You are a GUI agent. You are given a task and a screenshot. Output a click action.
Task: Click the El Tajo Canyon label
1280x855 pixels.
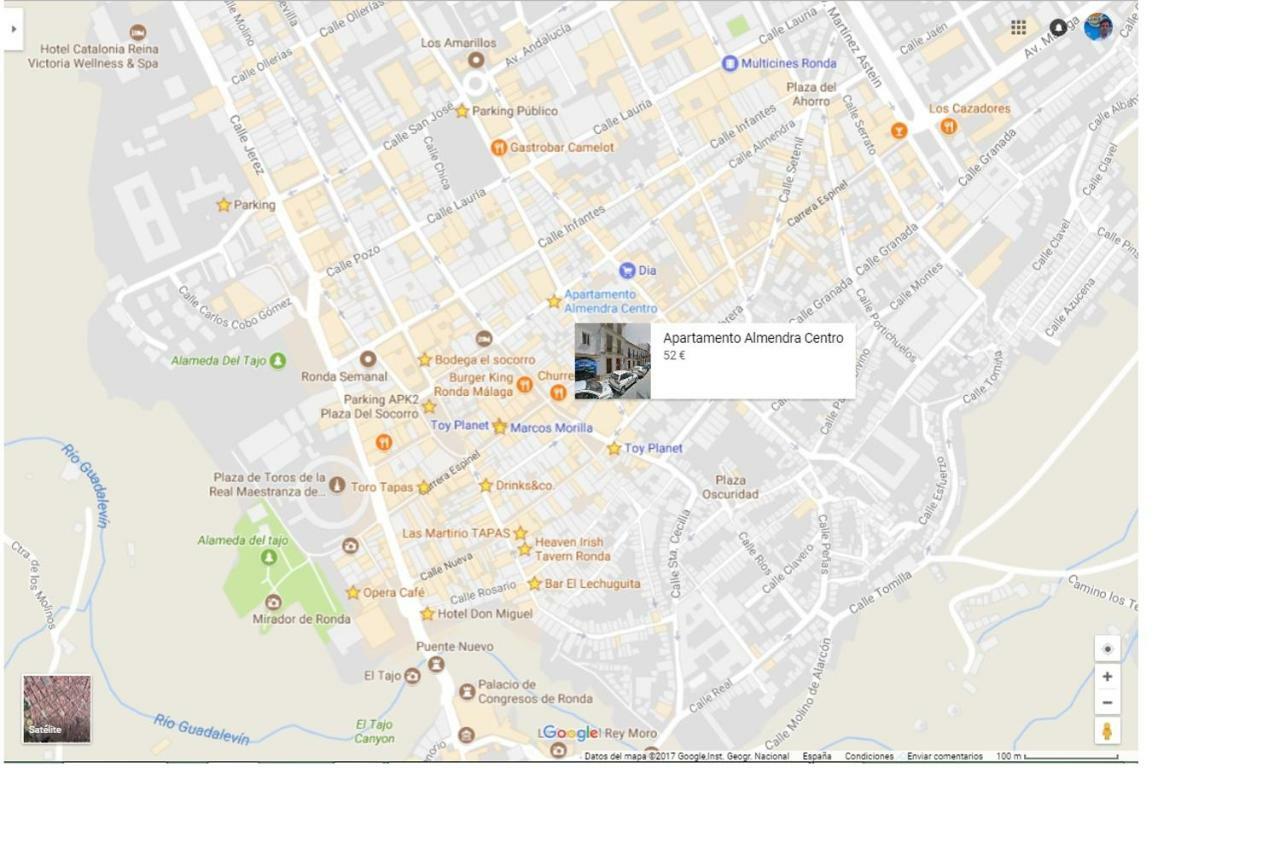click(x=374, y=731)
